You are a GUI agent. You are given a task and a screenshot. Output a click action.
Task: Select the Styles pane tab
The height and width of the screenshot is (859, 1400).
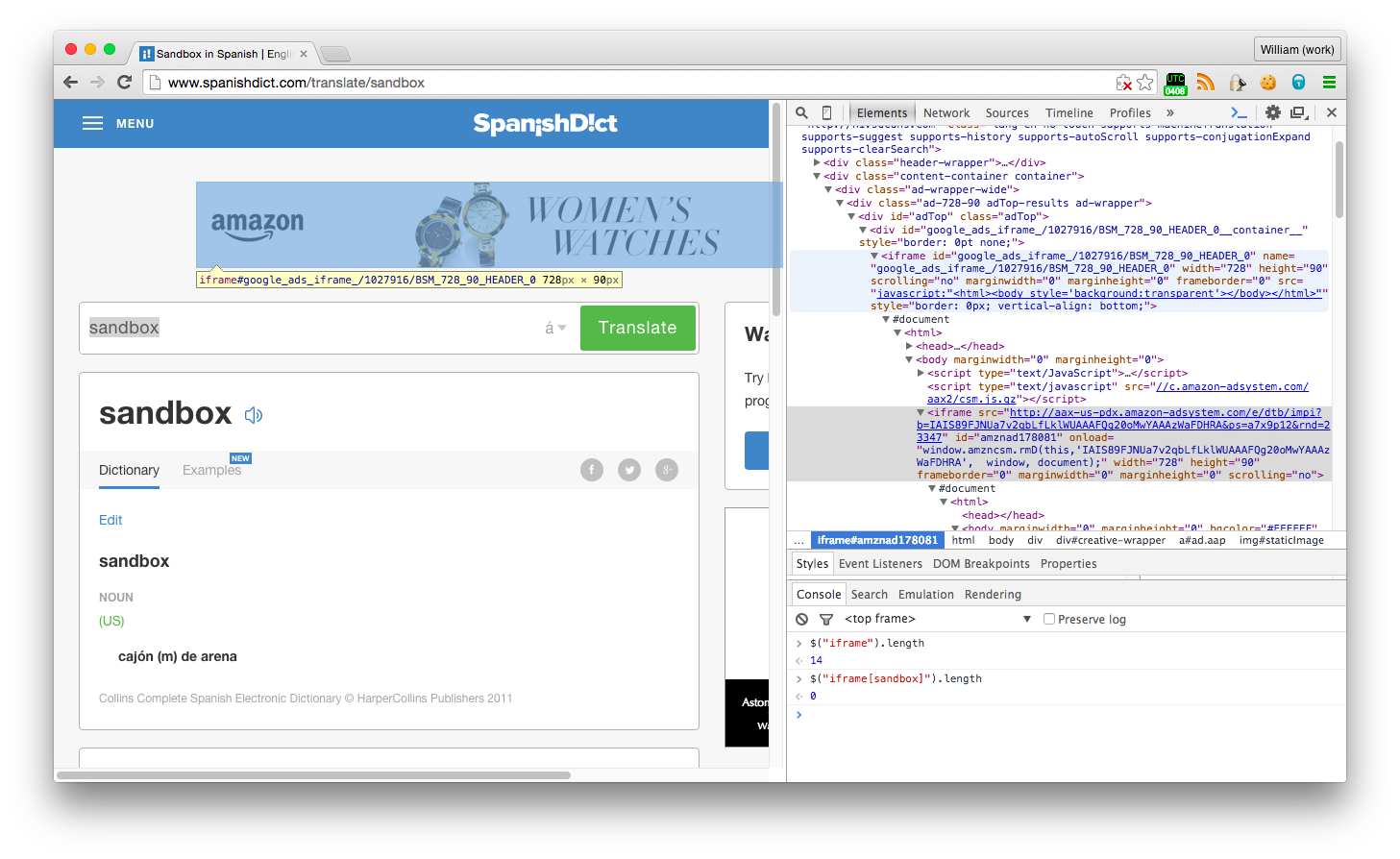pyautogui.click(x=812, y=564)
